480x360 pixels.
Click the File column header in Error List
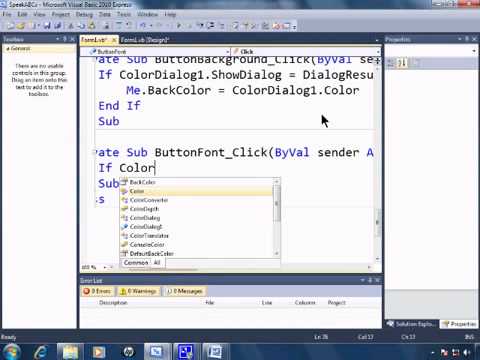coord(210,303)
